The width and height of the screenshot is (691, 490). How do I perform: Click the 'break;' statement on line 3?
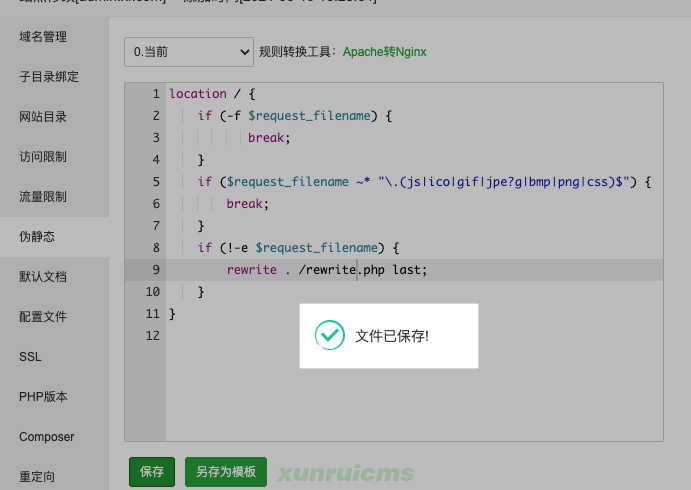(x=269, y=138)
